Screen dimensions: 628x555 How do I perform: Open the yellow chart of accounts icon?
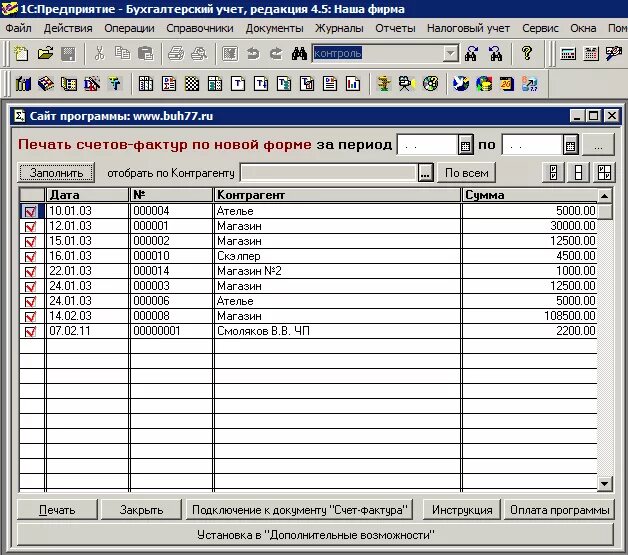68,84
